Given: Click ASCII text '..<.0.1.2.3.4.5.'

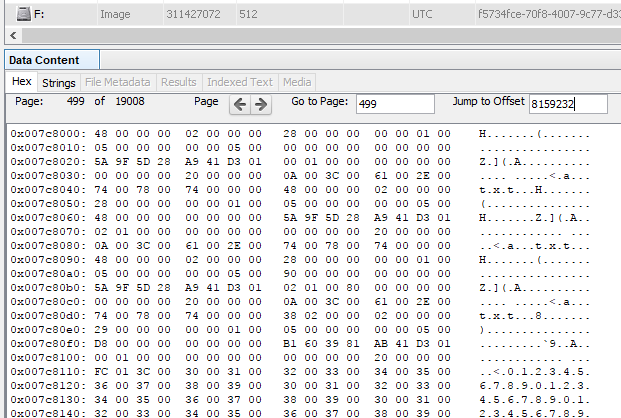Looking at the screenshot, I should click(x=534, y=372).
